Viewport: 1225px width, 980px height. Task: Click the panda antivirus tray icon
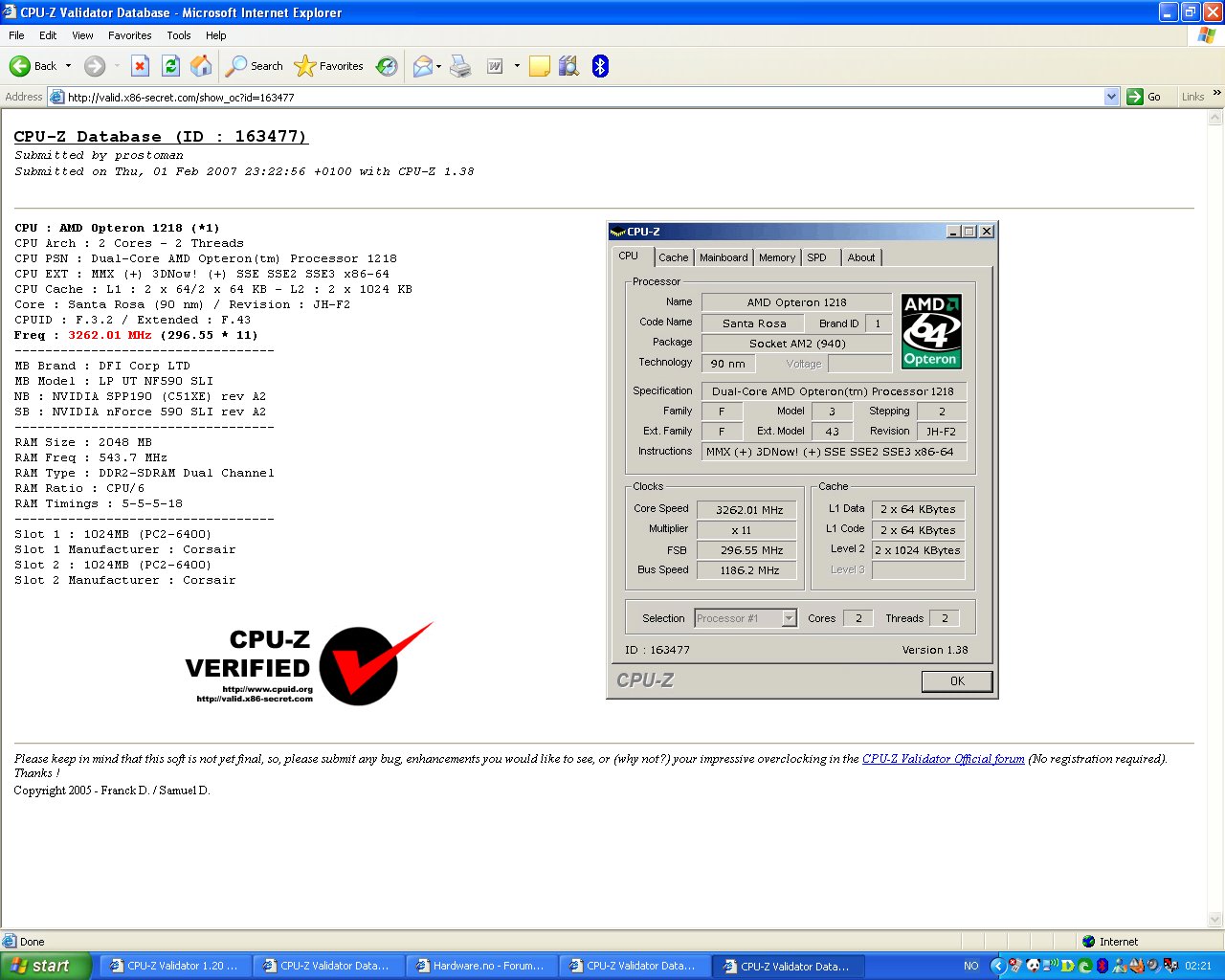pyautogui.click(x=1034, y=966)
